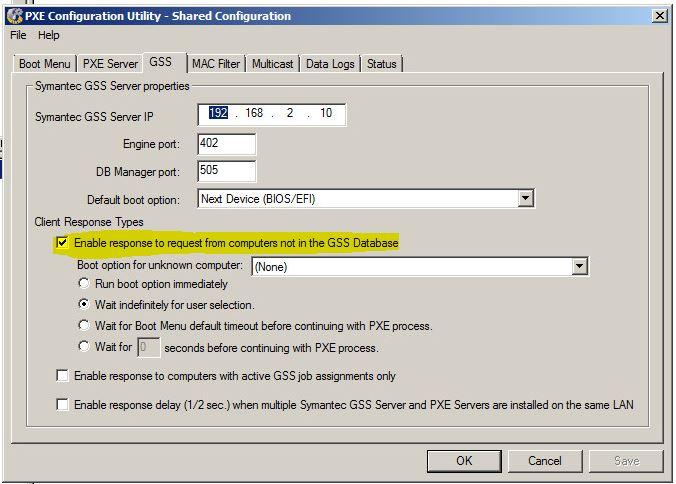This screenshot has width=676, height=484.
Task: Open Boot option for unknown computer dropdown
Action: click(419, 266)
